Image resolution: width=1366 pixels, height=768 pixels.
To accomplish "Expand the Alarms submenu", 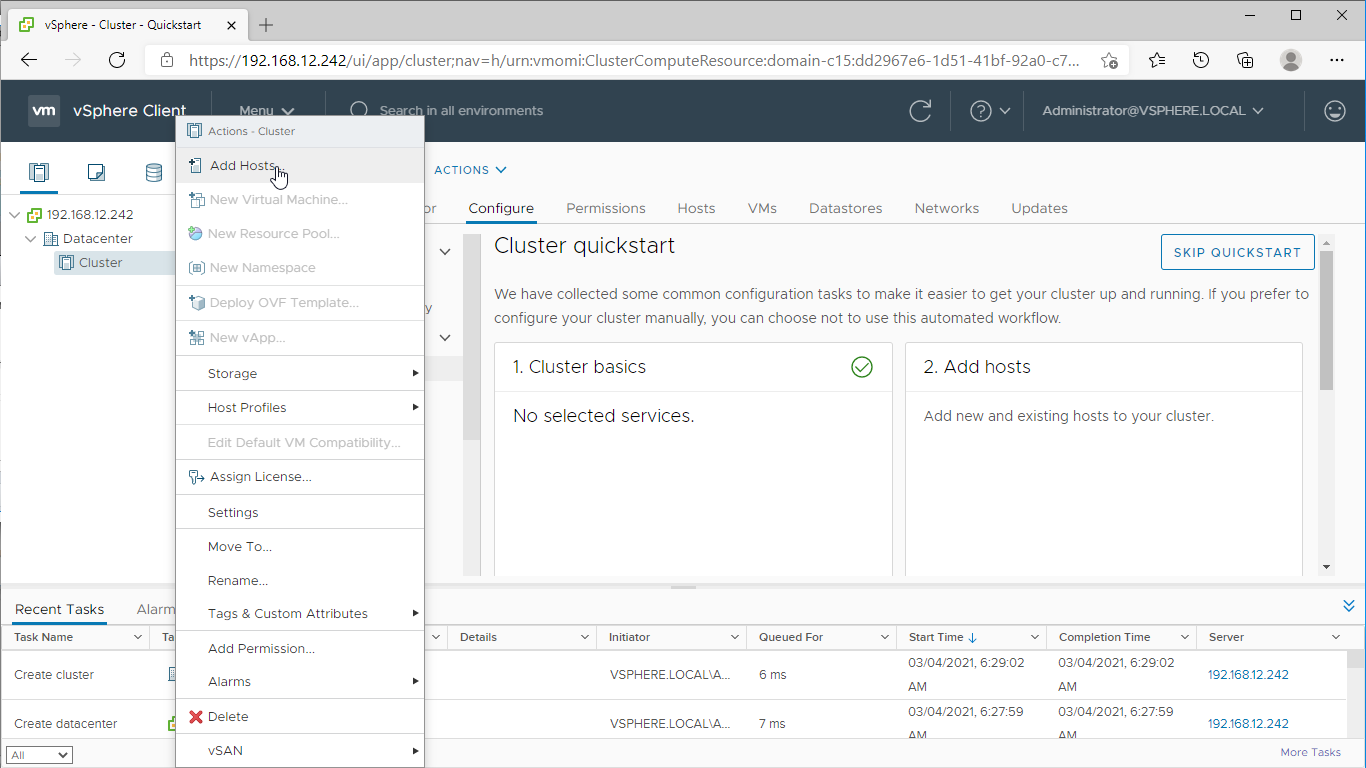I will [300, 682].
